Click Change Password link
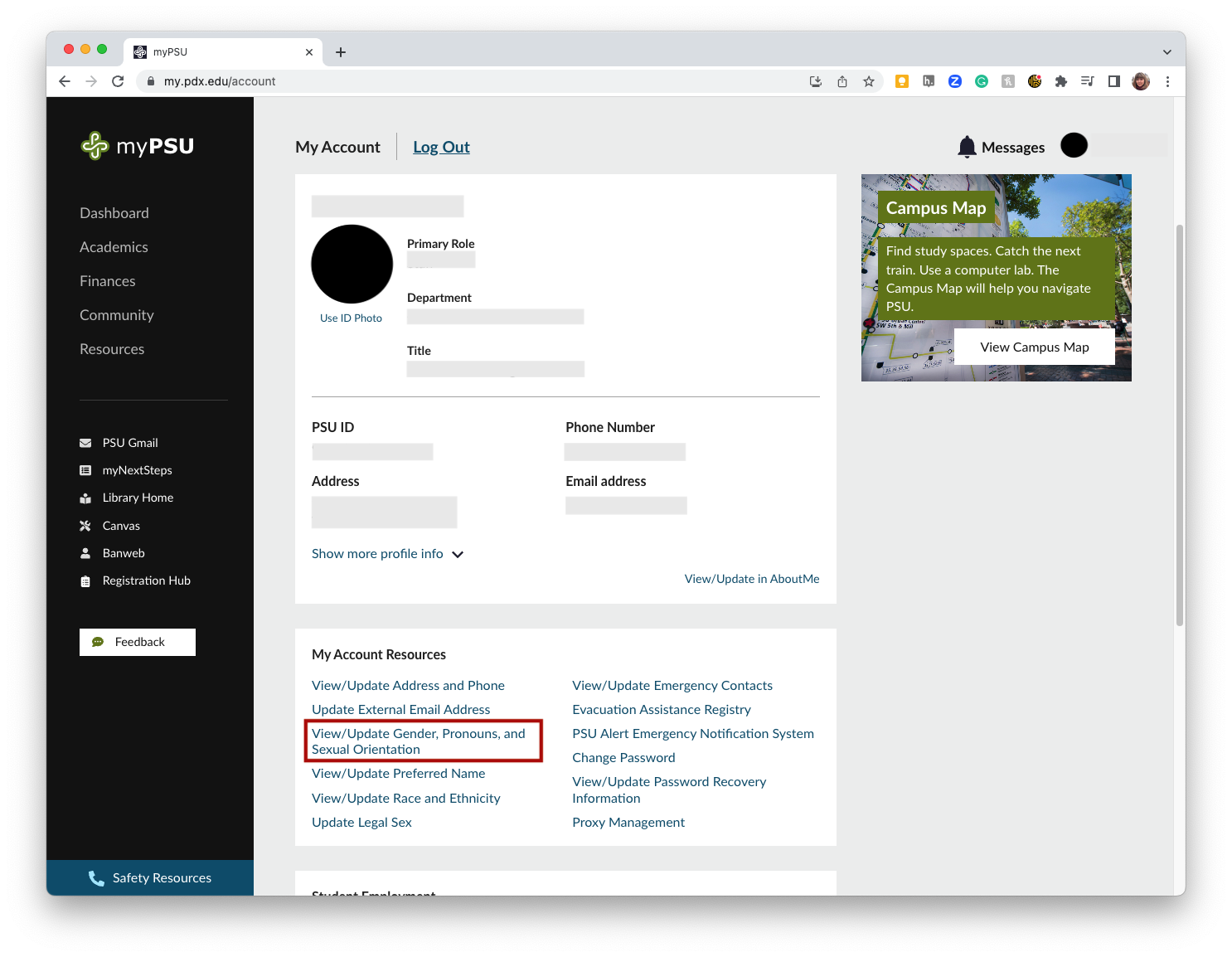Image resolution: width=1232 pixels, height=957 pixels. 623,758
